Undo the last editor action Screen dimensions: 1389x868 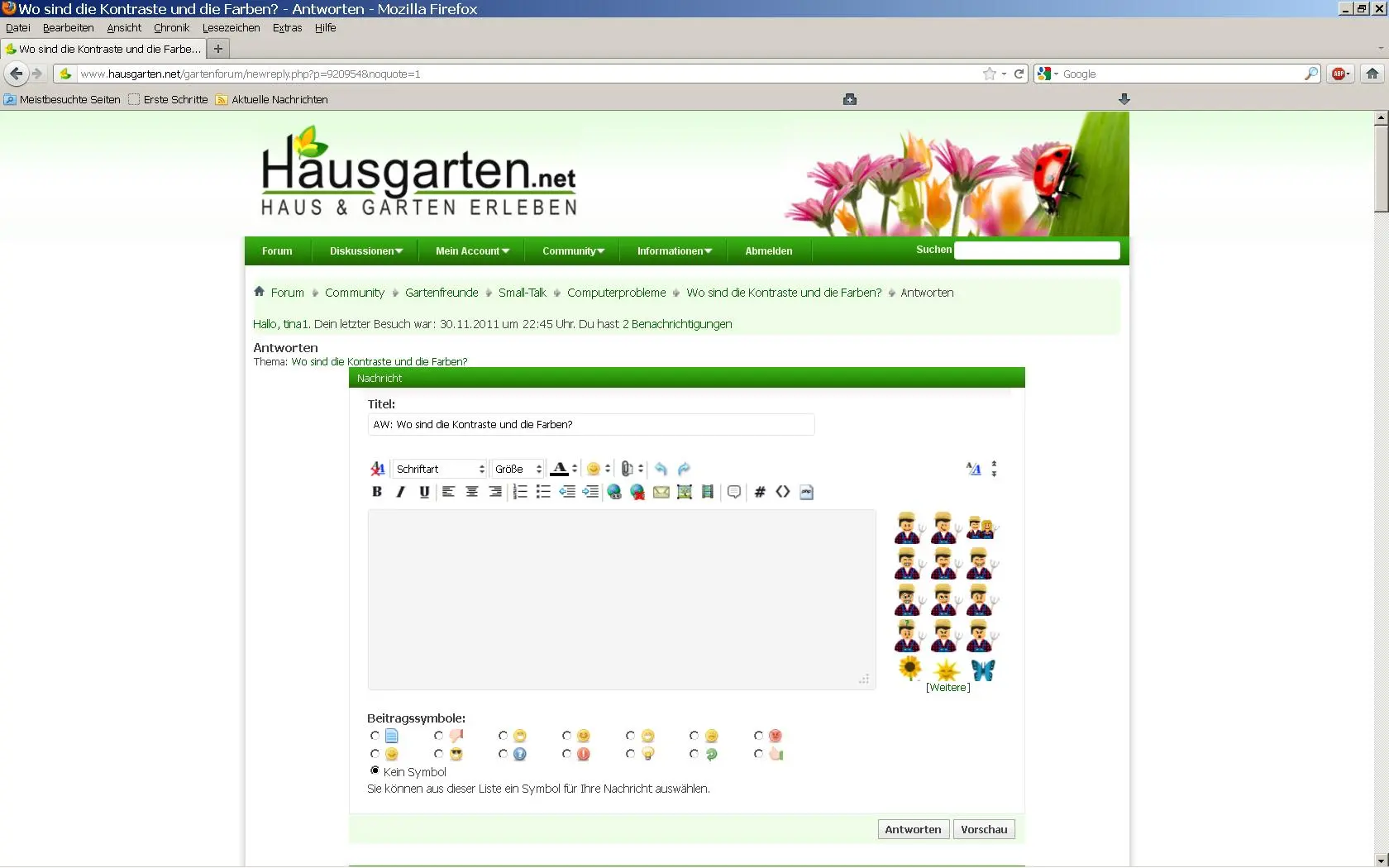click(661, 469)
